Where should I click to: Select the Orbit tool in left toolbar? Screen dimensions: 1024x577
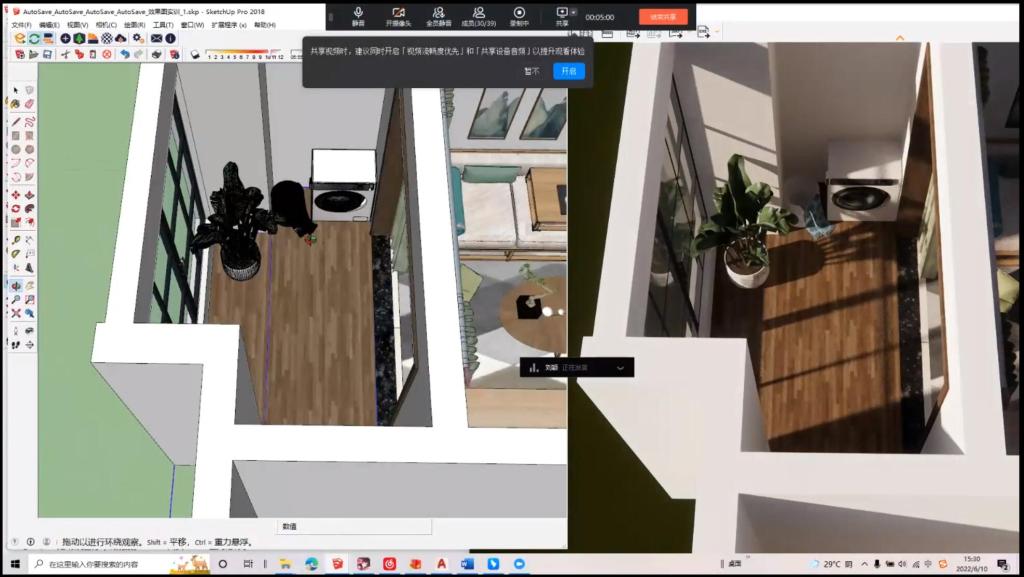(x=16, y=285)
